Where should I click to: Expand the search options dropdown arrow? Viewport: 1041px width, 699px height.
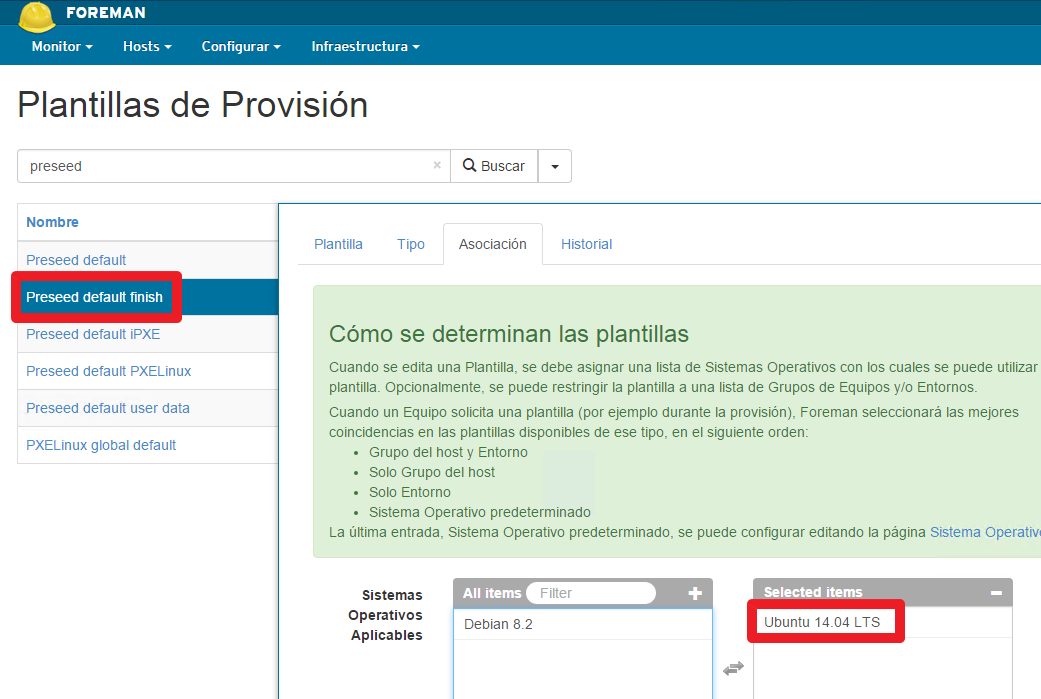[x=555, y=166]
